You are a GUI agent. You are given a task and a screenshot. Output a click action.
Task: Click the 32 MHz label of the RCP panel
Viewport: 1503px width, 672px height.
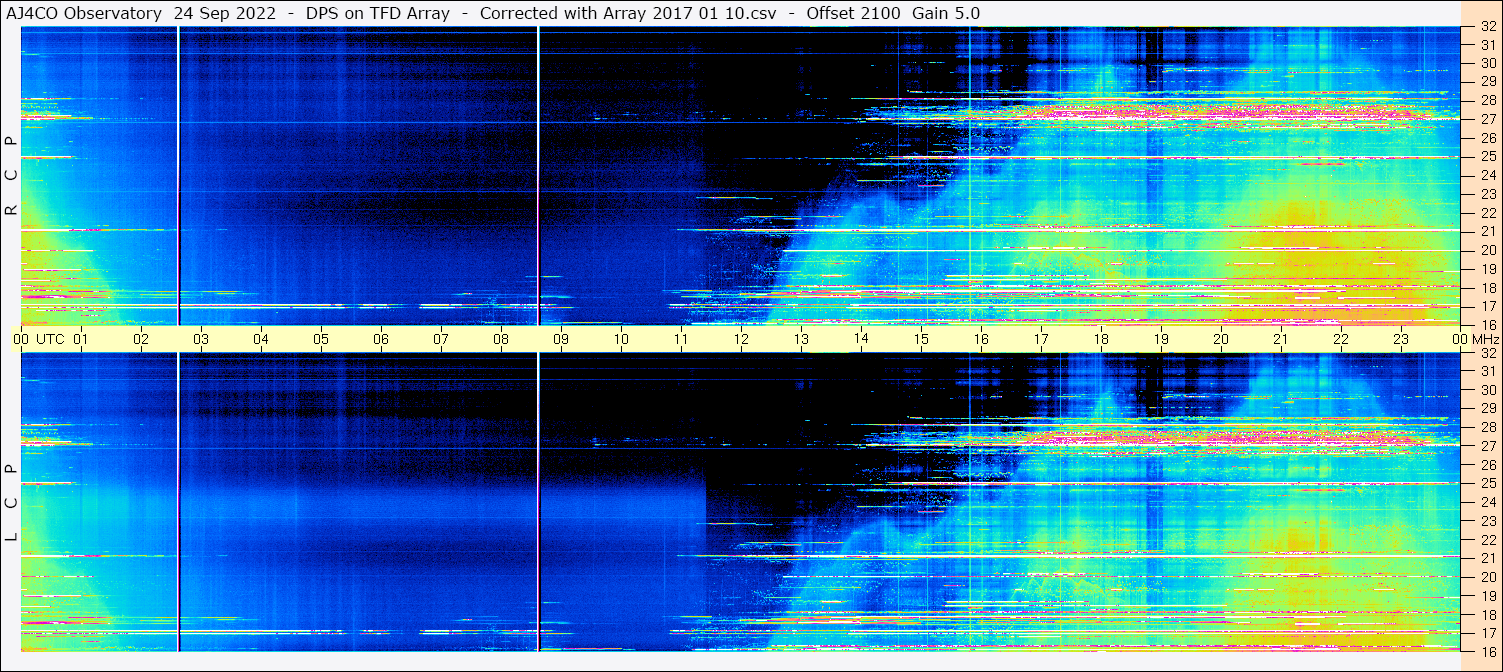click(1486, 28)
